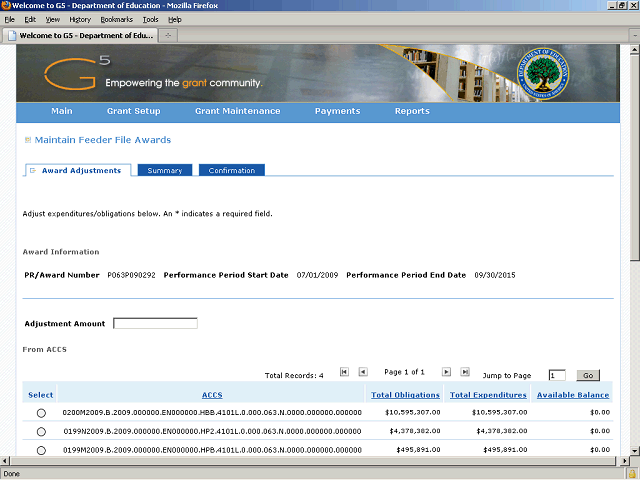The image size is (640, 480).
Task: Open the browser tab list dropdown
Action: point(635,36)
